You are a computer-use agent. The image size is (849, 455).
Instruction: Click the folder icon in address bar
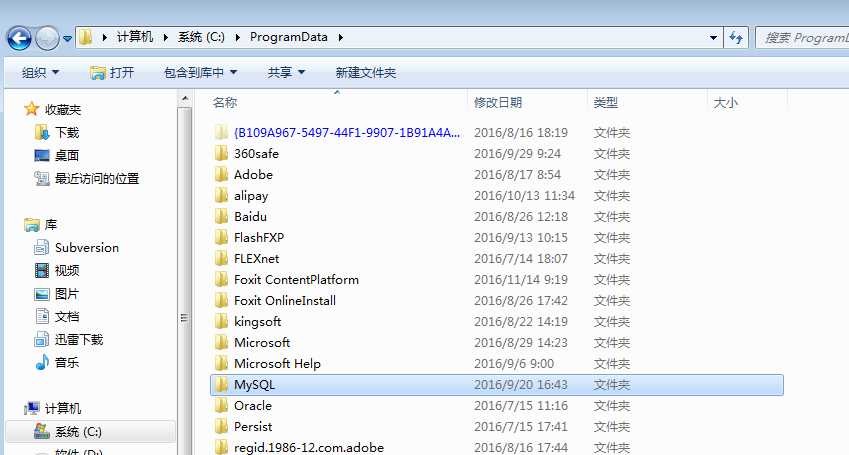86,37
